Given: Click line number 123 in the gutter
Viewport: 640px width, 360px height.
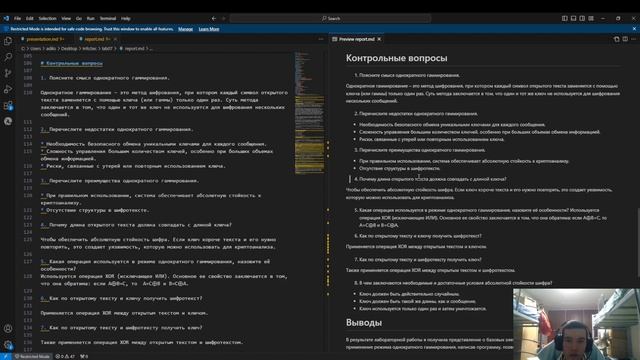Looking at the screenshot, I should [x=28, y=225].
